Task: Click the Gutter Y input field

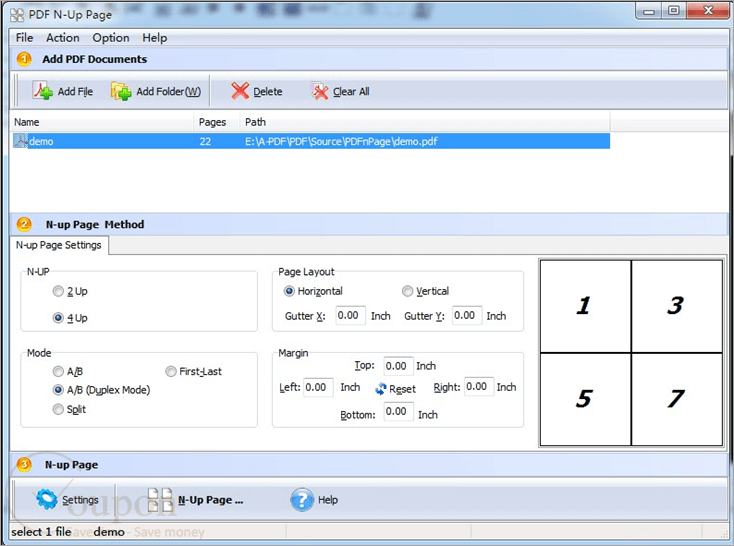Action: click(467, 316)
